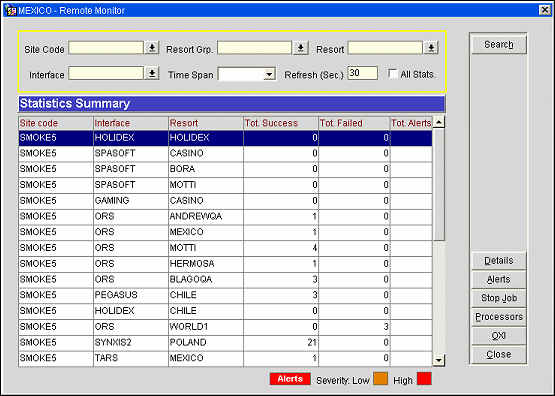Select the BLAGOQA resort cell
The image size is (555, 396).
(206, 279)
